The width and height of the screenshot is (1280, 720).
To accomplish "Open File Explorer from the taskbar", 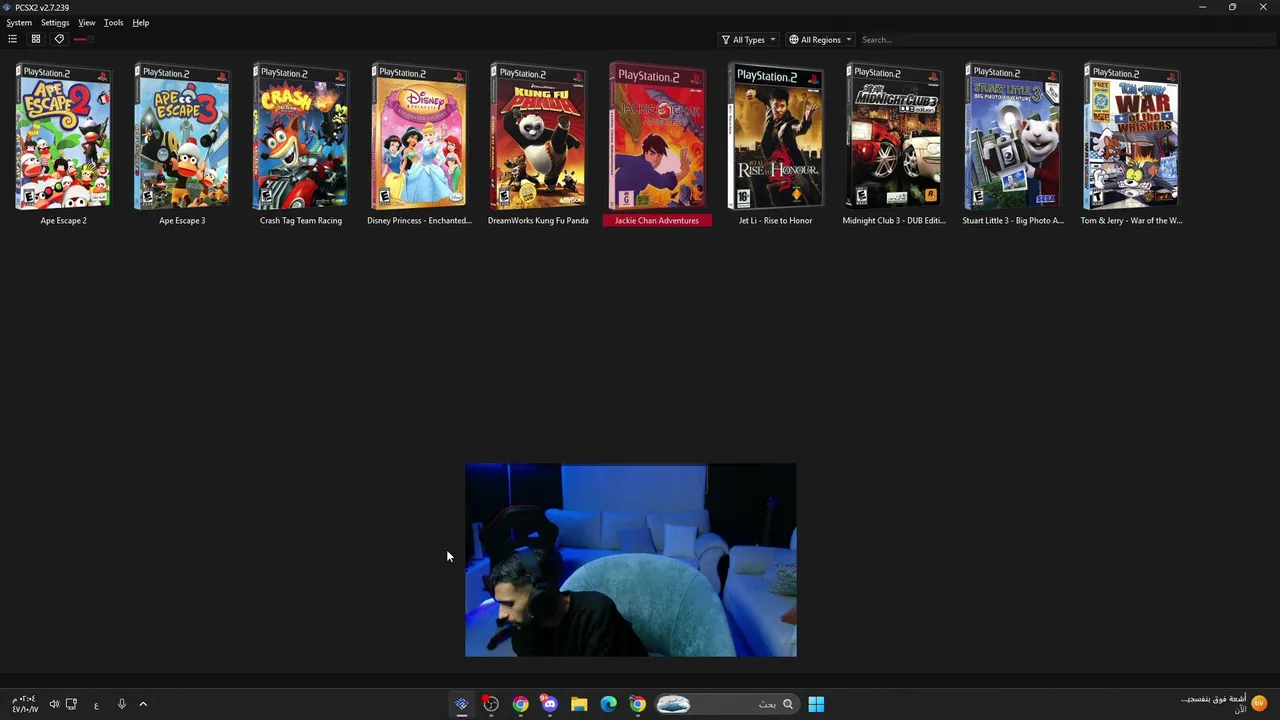I will coord(579,704).
